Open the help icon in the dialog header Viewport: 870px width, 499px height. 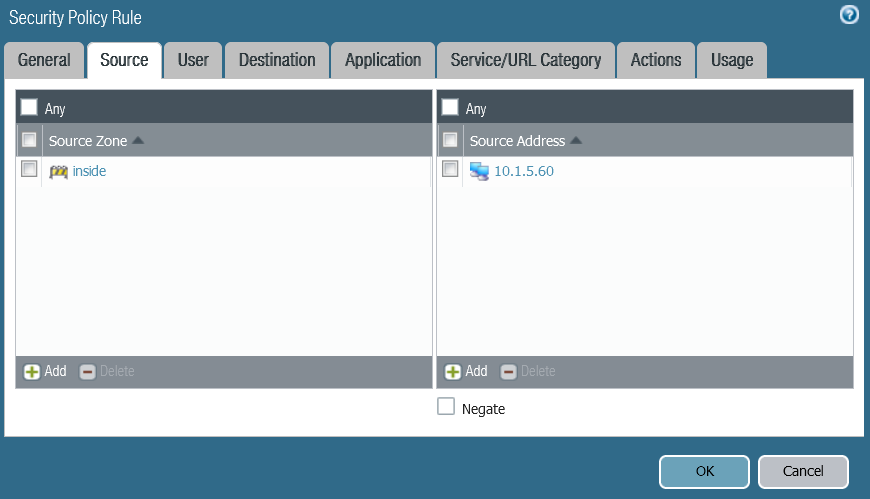(x=849, y=15)
